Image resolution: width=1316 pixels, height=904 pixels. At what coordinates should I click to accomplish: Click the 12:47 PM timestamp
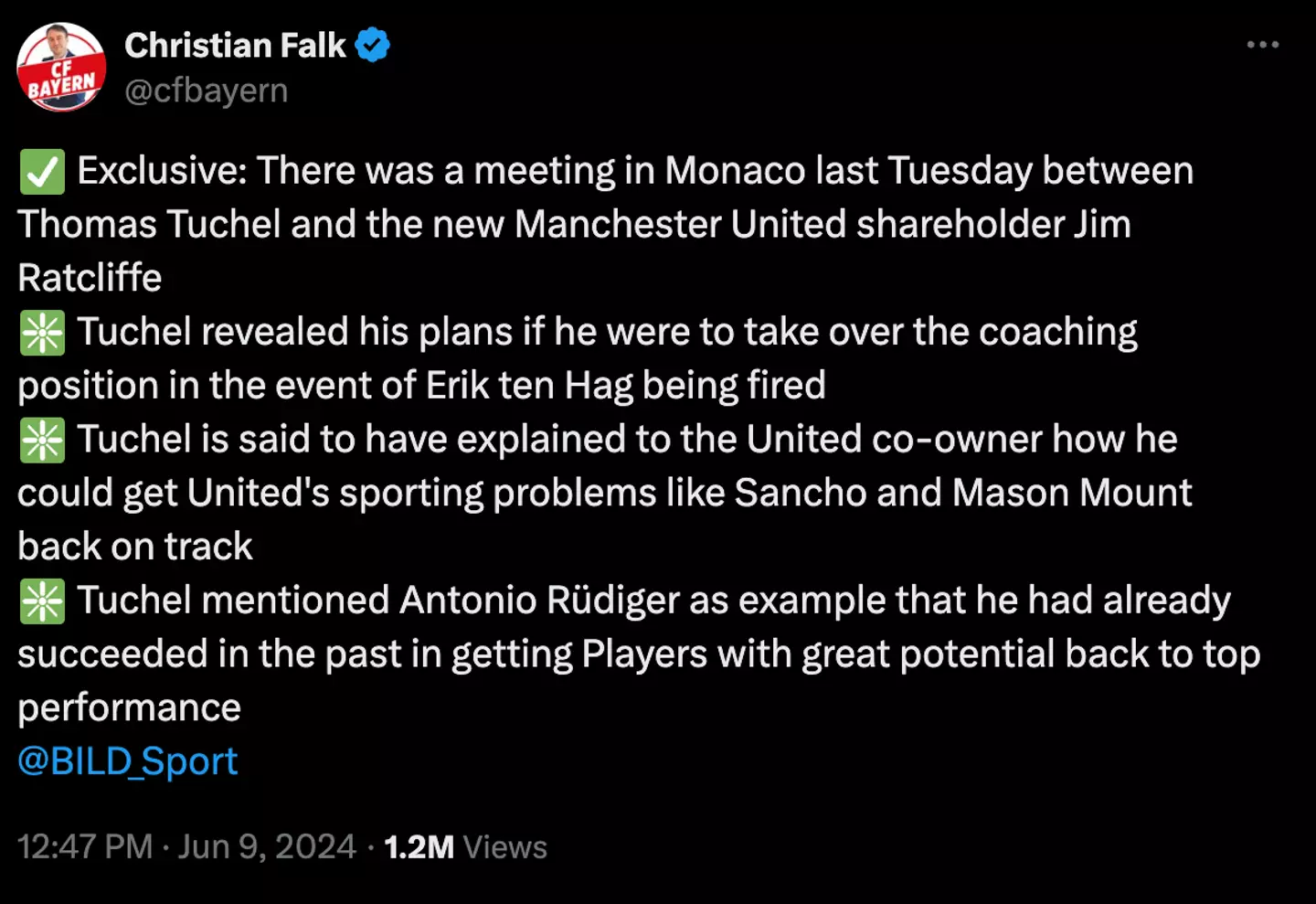point(85,846)
